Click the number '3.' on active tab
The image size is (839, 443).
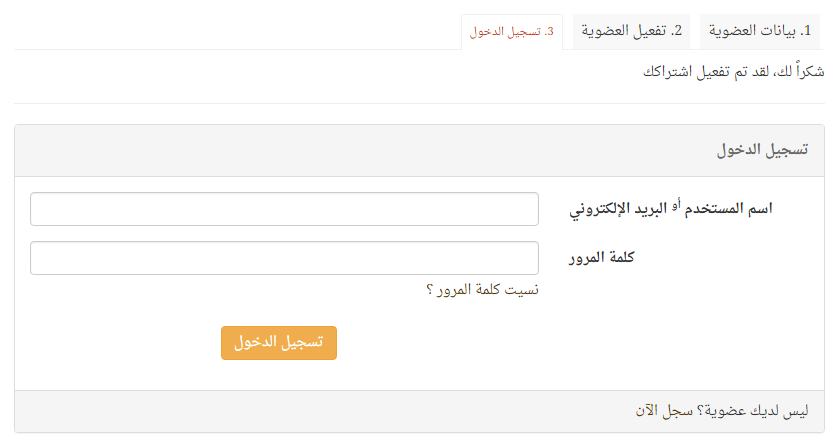(x=549, y=32)
